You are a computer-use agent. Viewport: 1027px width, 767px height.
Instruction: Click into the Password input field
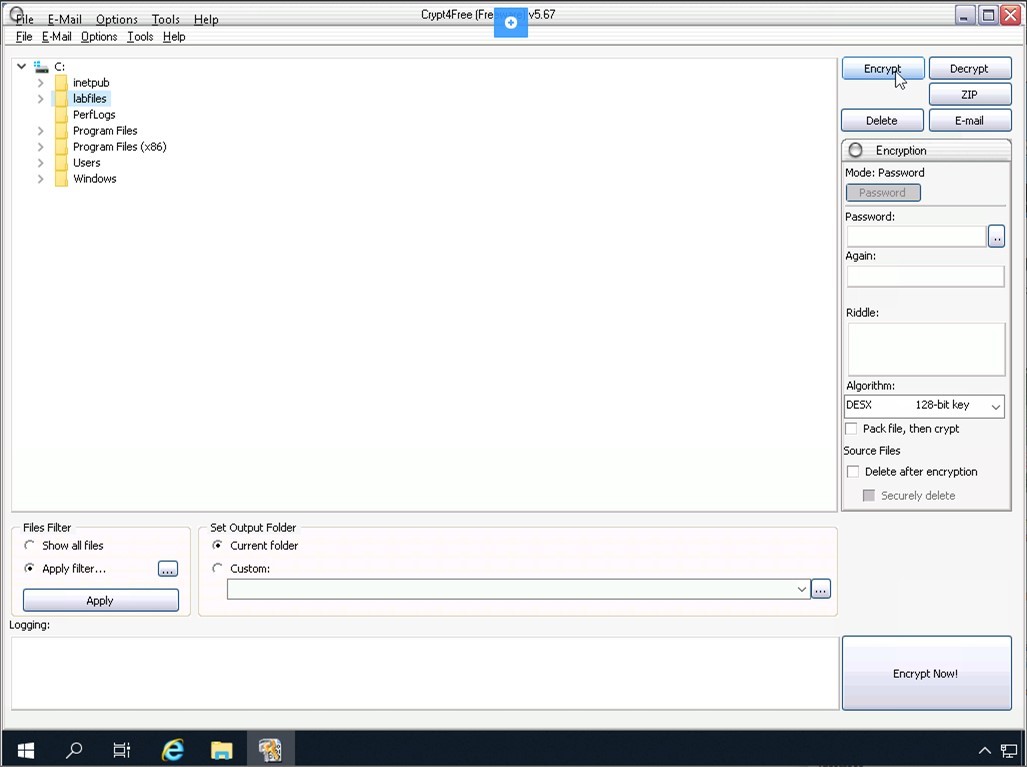click(x=915, y=236)
